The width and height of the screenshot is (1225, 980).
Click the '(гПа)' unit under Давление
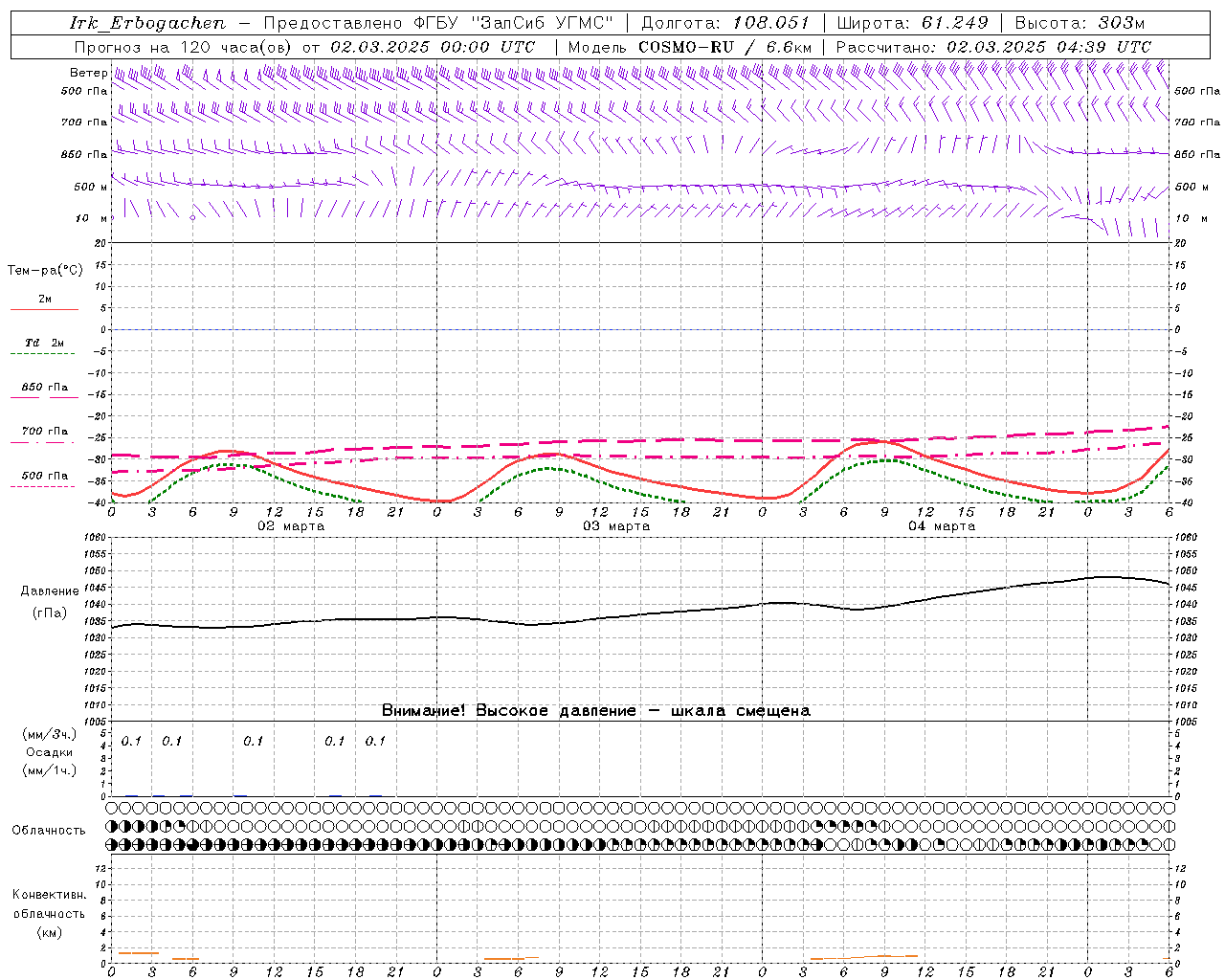tap(50, 612)
